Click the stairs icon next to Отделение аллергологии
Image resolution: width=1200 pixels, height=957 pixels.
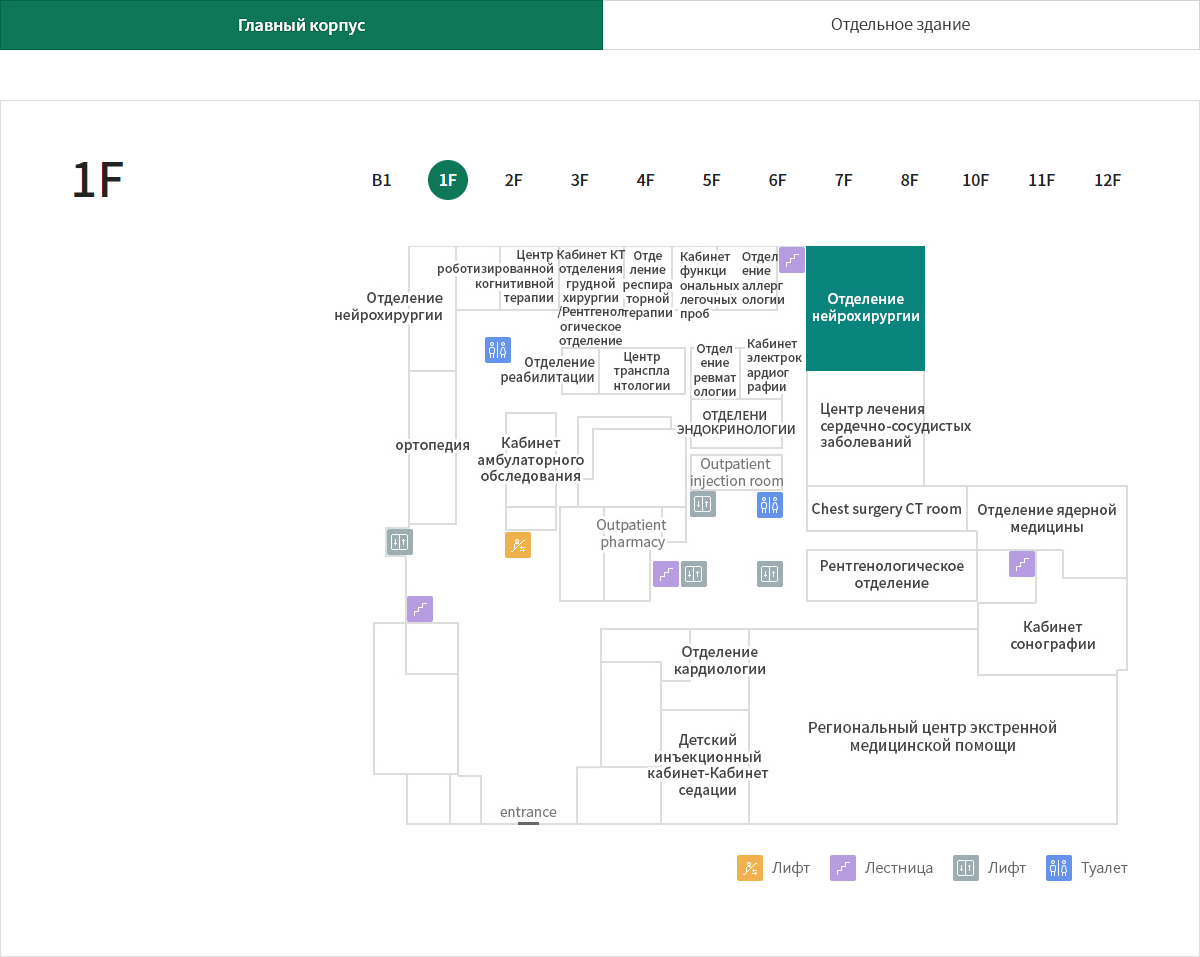click(792, 260)
